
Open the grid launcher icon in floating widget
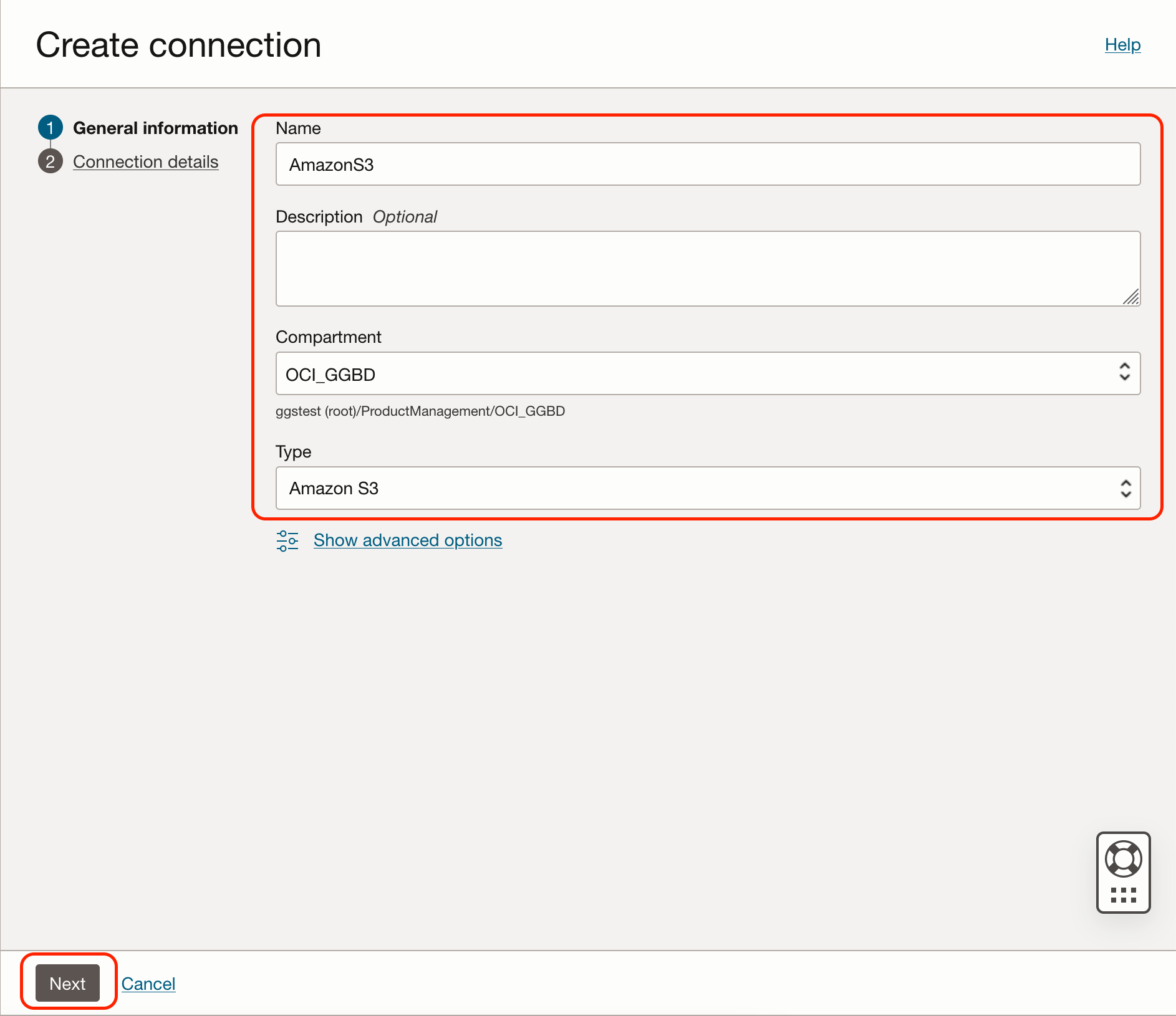tap(1123, 896)
